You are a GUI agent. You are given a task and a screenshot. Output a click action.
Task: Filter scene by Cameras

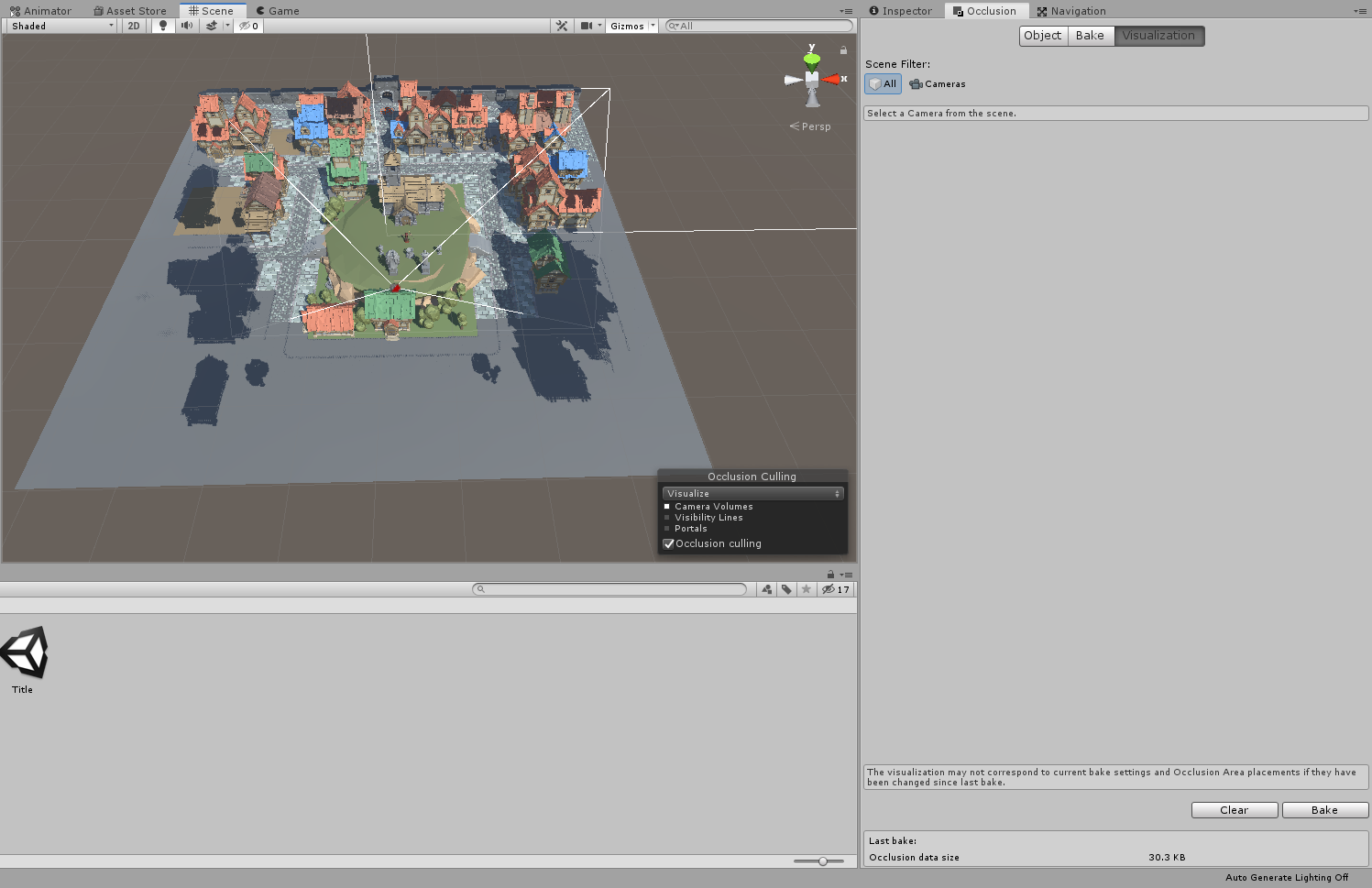tap(938, 83)
